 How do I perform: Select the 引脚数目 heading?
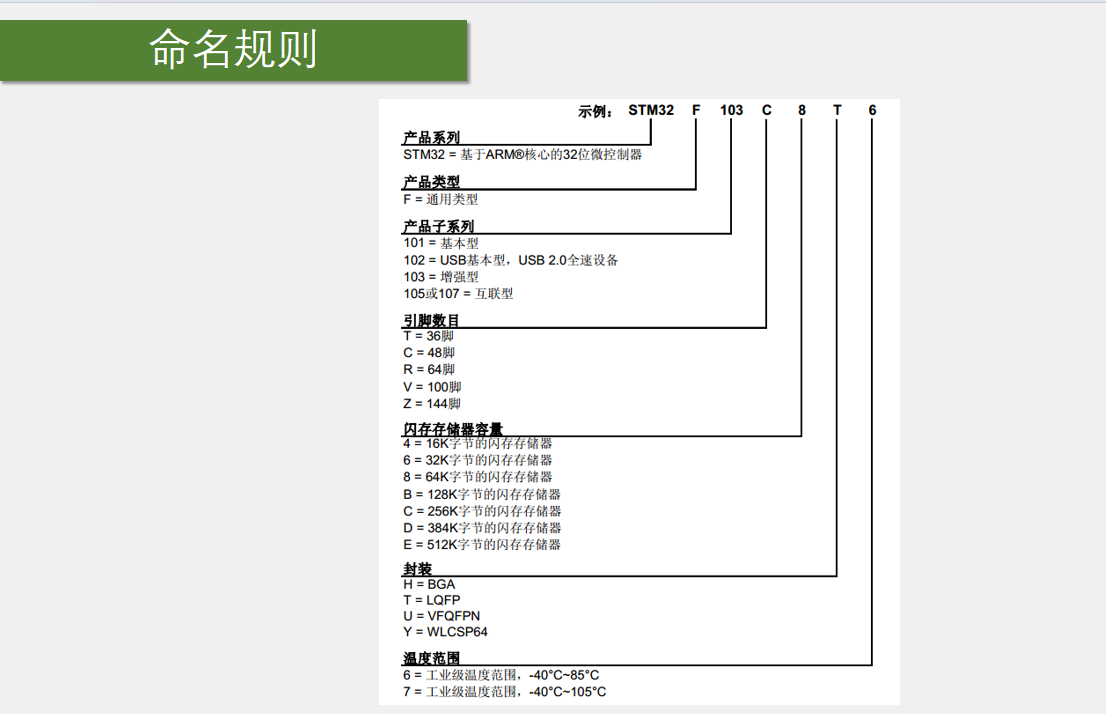click(x=431, y=320)
